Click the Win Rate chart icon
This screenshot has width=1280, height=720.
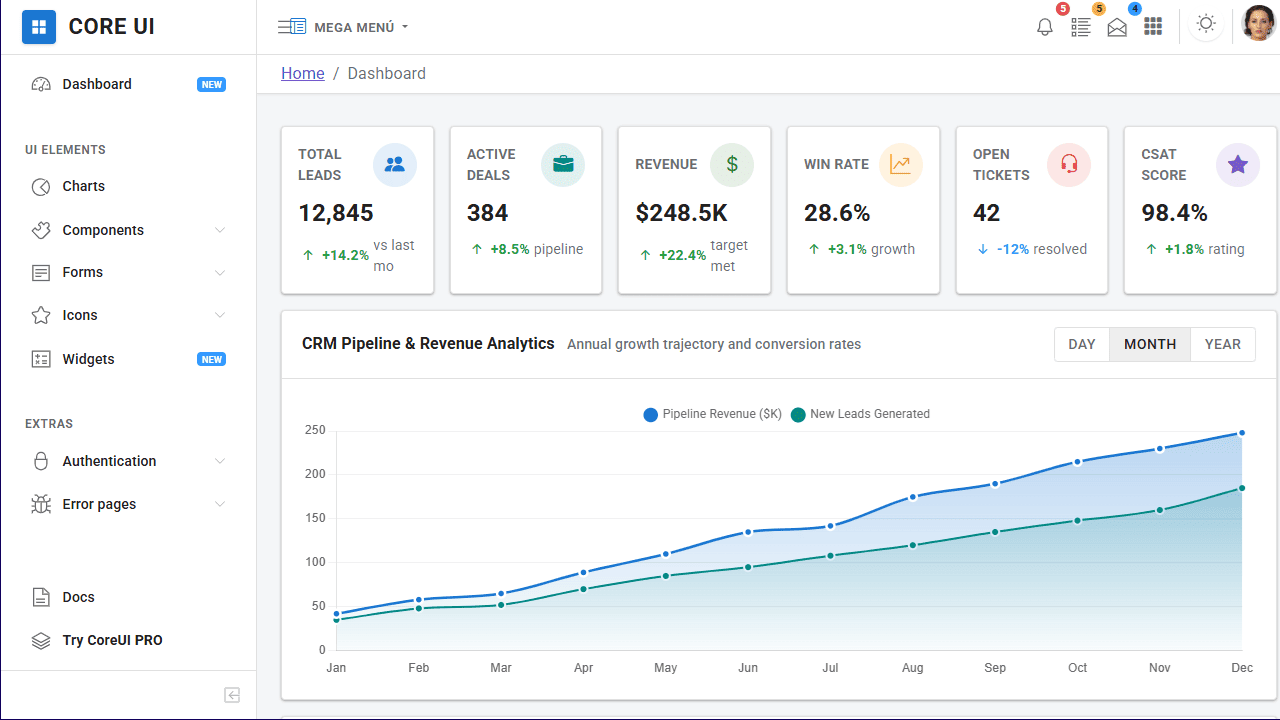point(901,164)
